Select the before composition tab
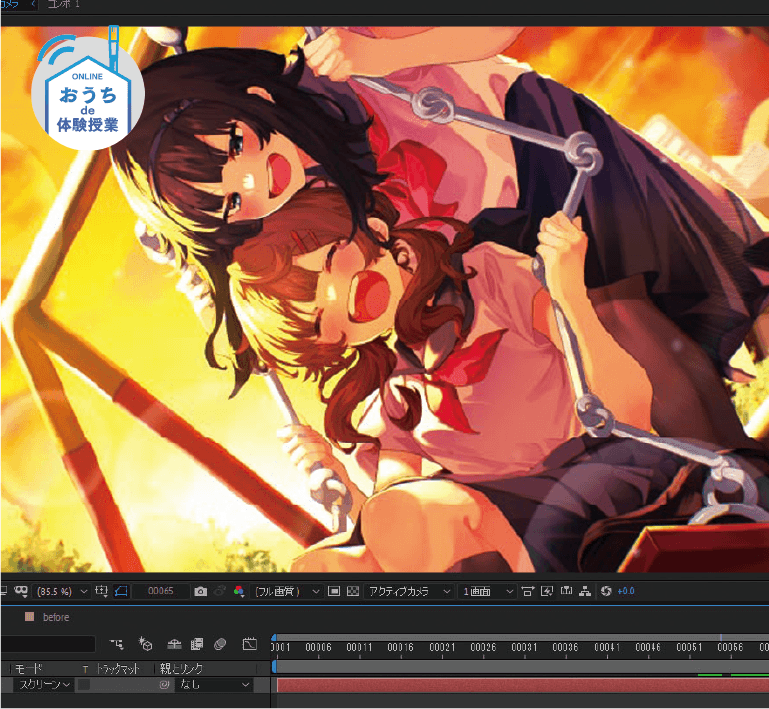This screenshot has height=709, width=769. click(56, 617)
